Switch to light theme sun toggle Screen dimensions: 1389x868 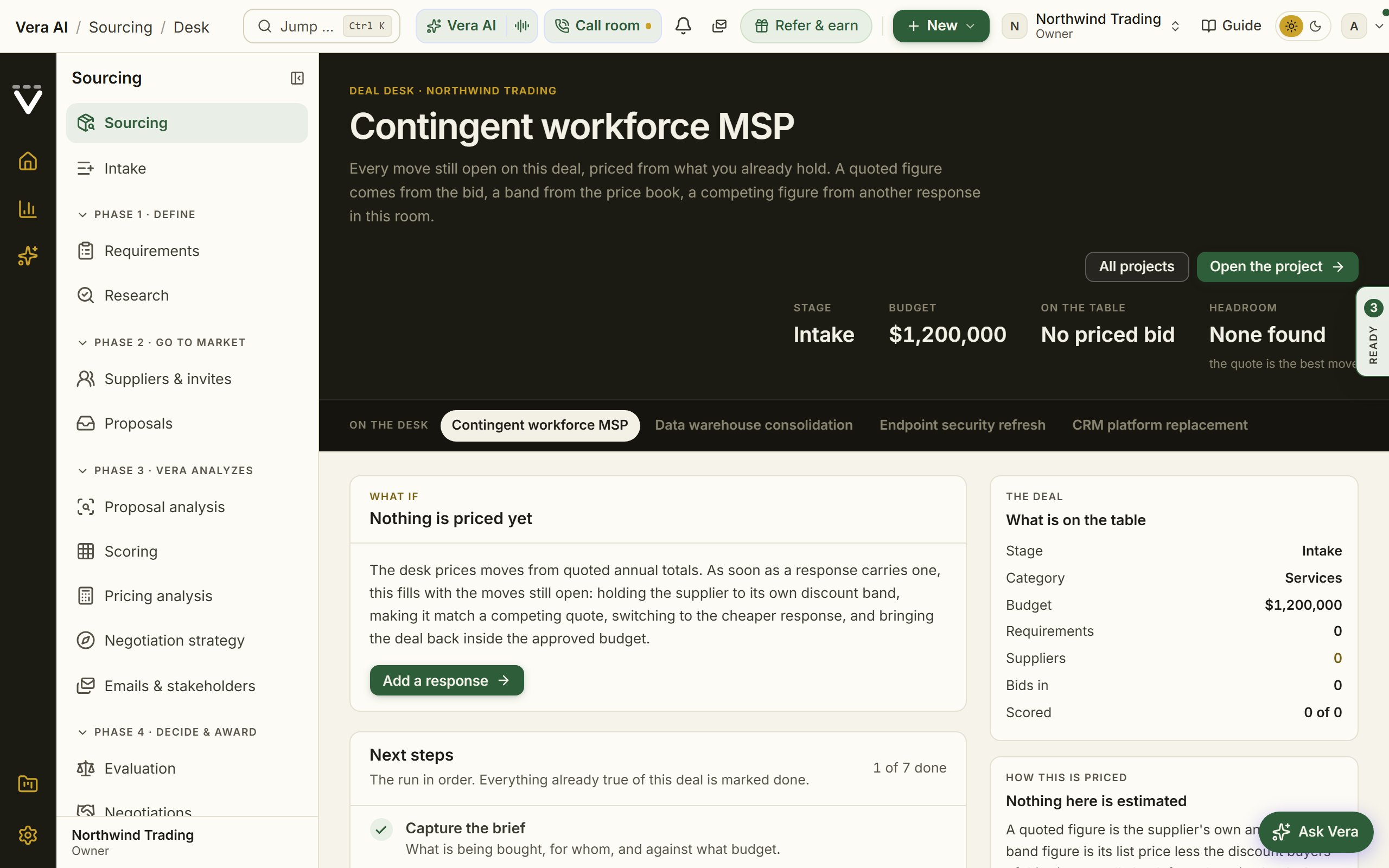pos(1291,26)
